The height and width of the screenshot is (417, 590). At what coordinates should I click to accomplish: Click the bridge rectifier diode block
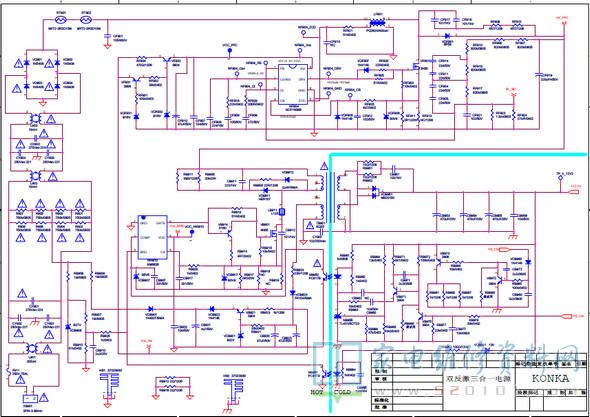(42, 74)
